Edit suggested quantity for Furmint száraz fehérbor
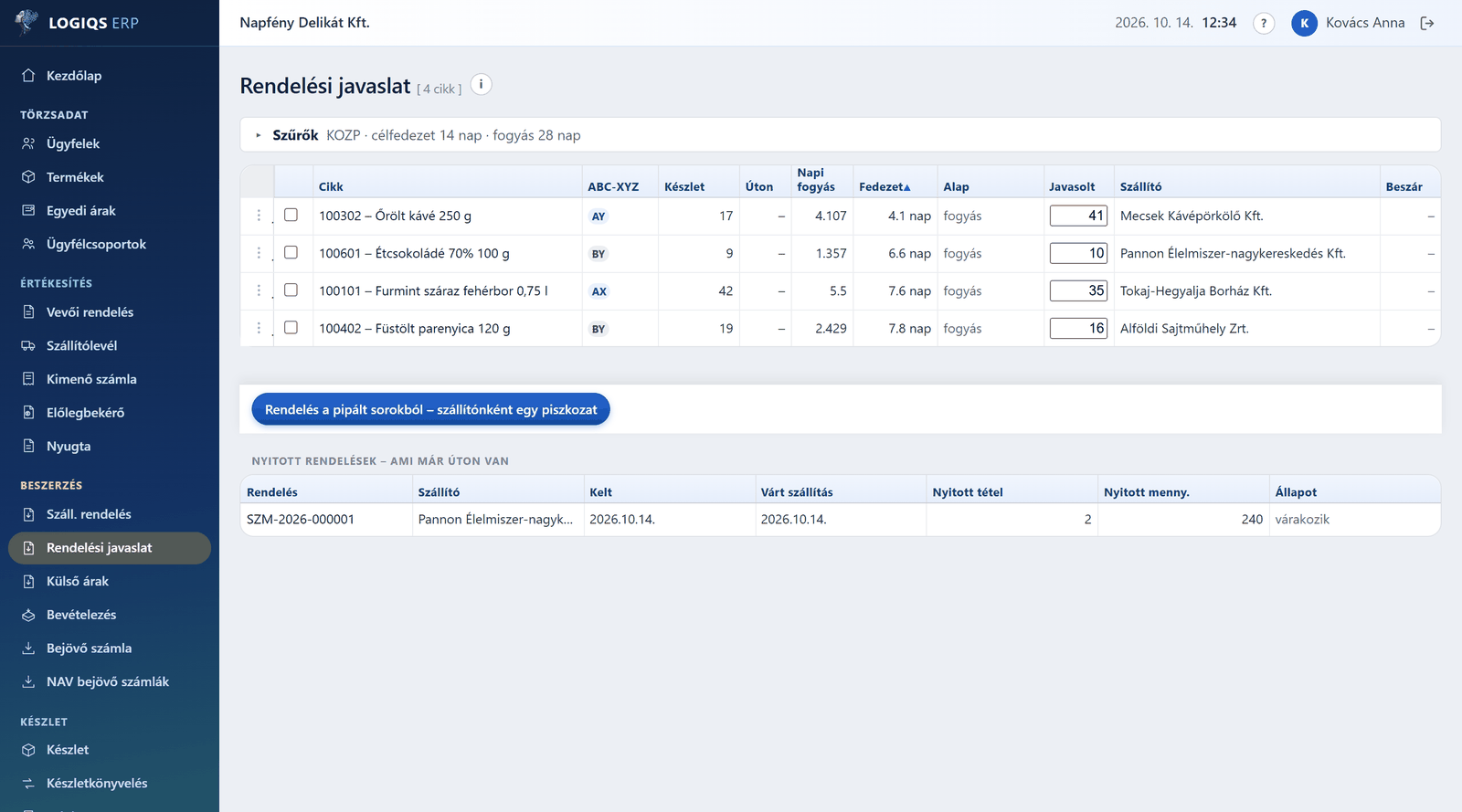 pos(1078,290)
